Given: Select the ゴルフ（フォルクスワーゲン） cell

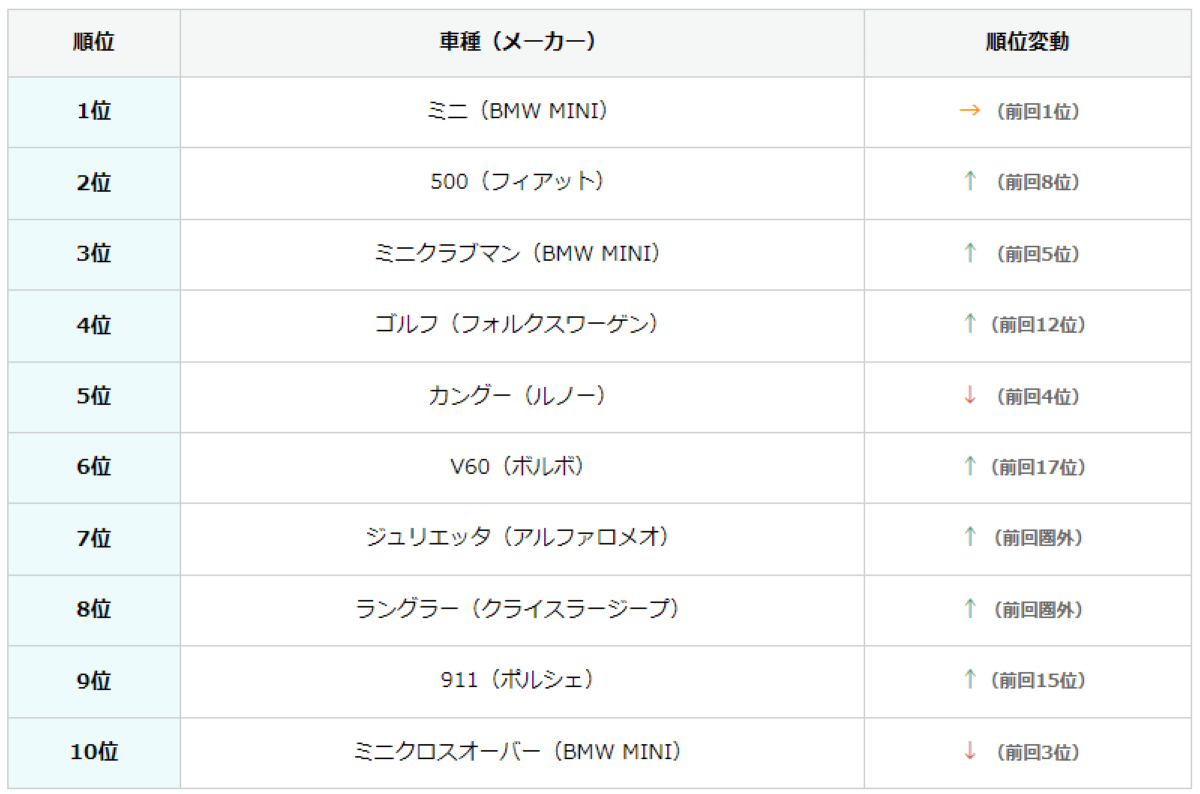Looking at the screenshot, I should coord(522,325).
